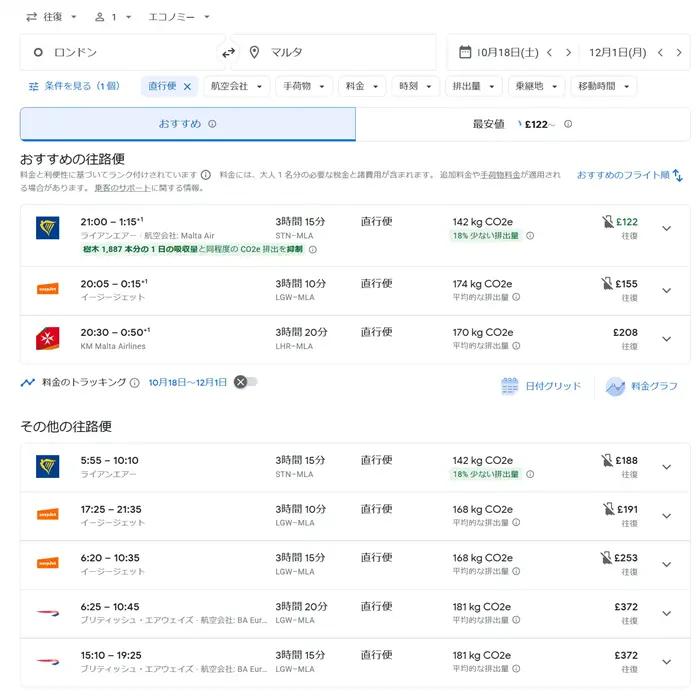Select the おすすめ tab
The width and height of the screenshot is (700, 700).
point(187,125)
